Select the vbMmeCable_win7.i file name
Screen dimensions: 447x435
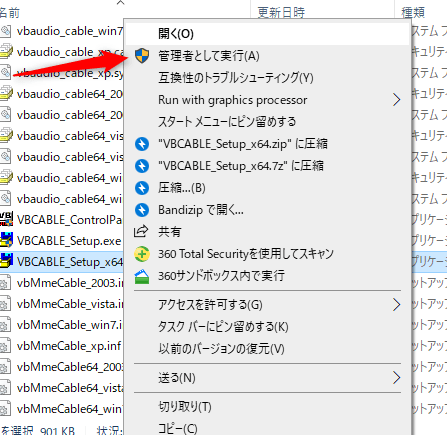(x=70, y=325)
